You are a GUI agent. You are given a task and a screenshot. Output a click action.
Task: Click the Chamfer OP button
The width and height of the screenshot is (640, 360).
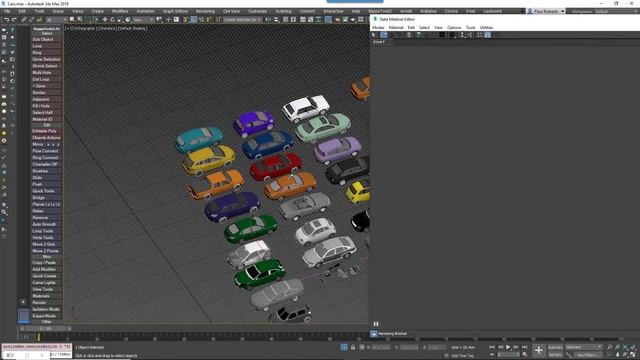[x=47, y=164]
